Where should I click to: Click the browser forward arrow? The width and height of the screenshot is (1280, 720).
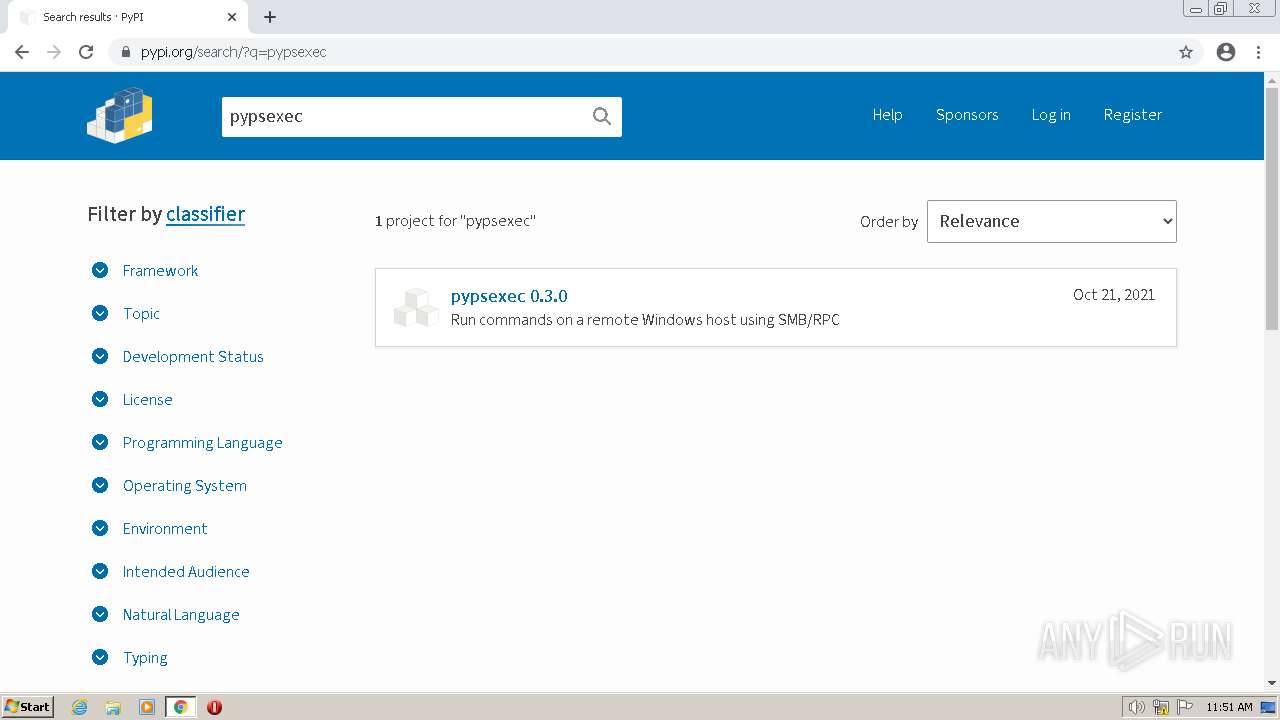coord(54,52)
